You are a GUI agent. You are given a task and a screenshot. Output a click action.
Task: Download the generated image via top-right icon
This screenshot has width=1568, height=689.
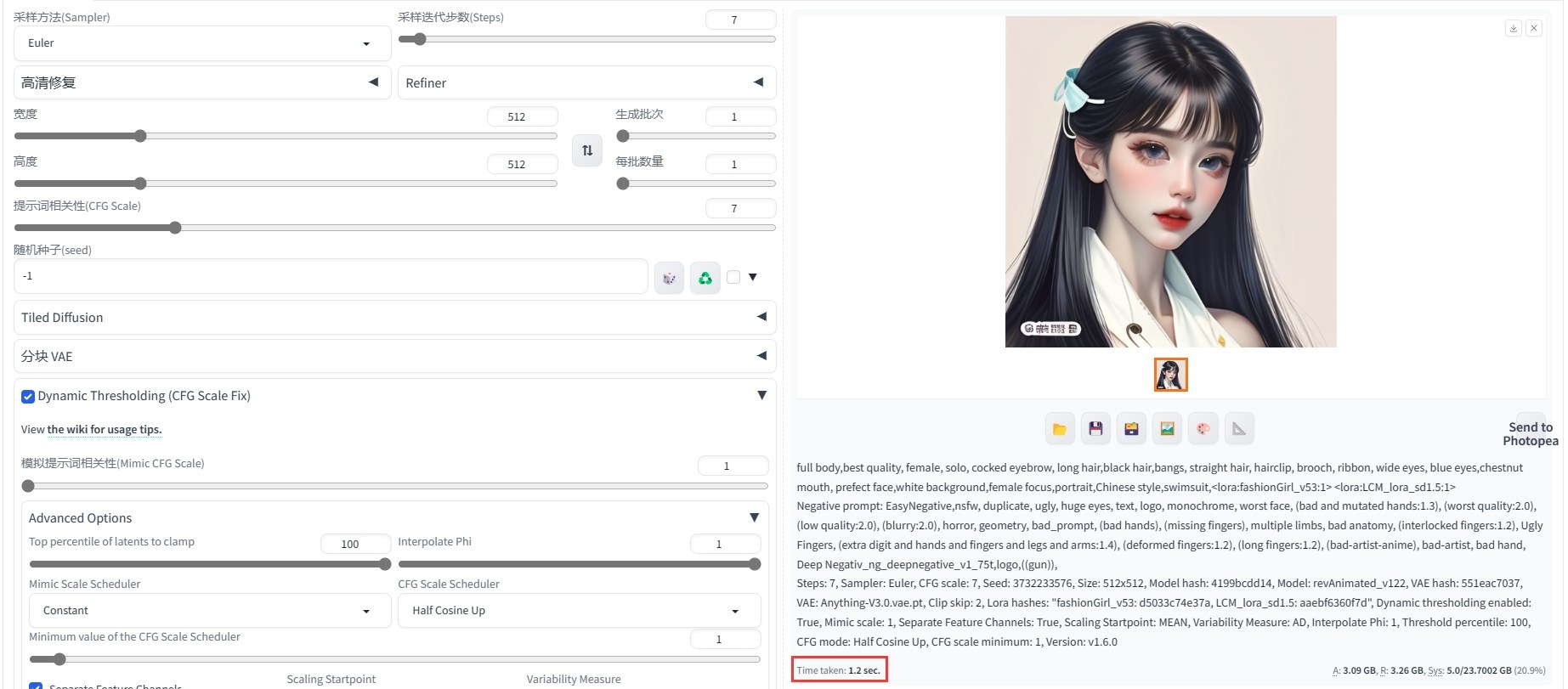coord(1514,28)
